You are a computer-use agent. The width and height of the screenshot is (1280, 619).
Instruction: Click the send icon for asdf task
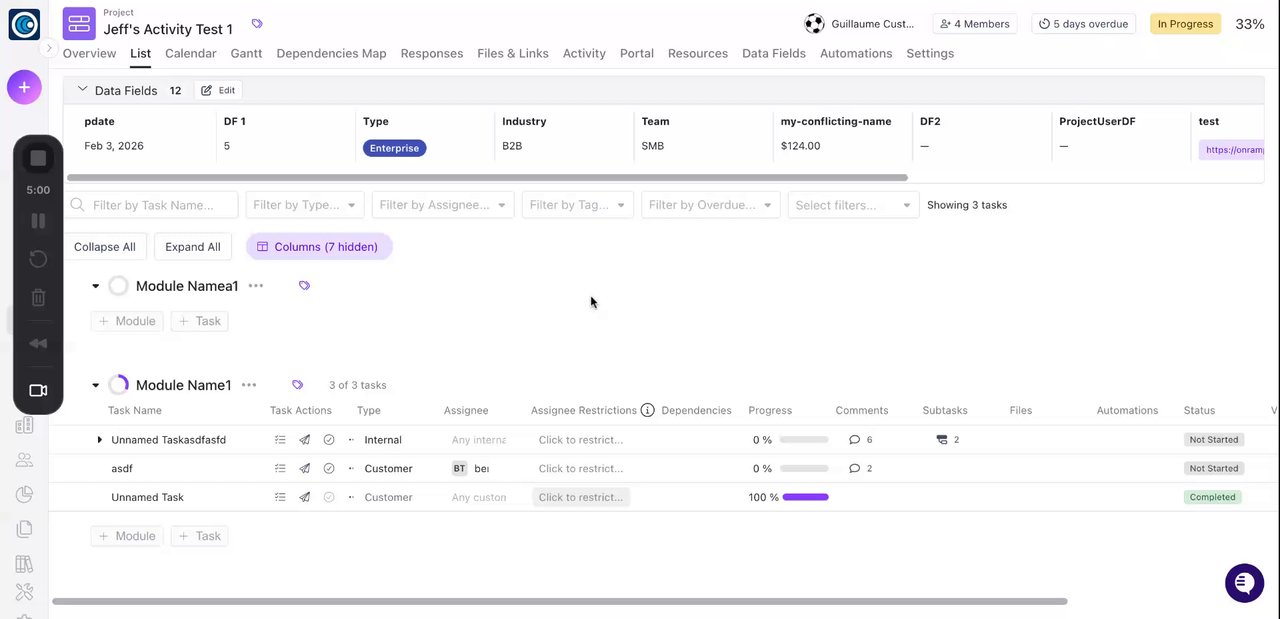(305, 468)
